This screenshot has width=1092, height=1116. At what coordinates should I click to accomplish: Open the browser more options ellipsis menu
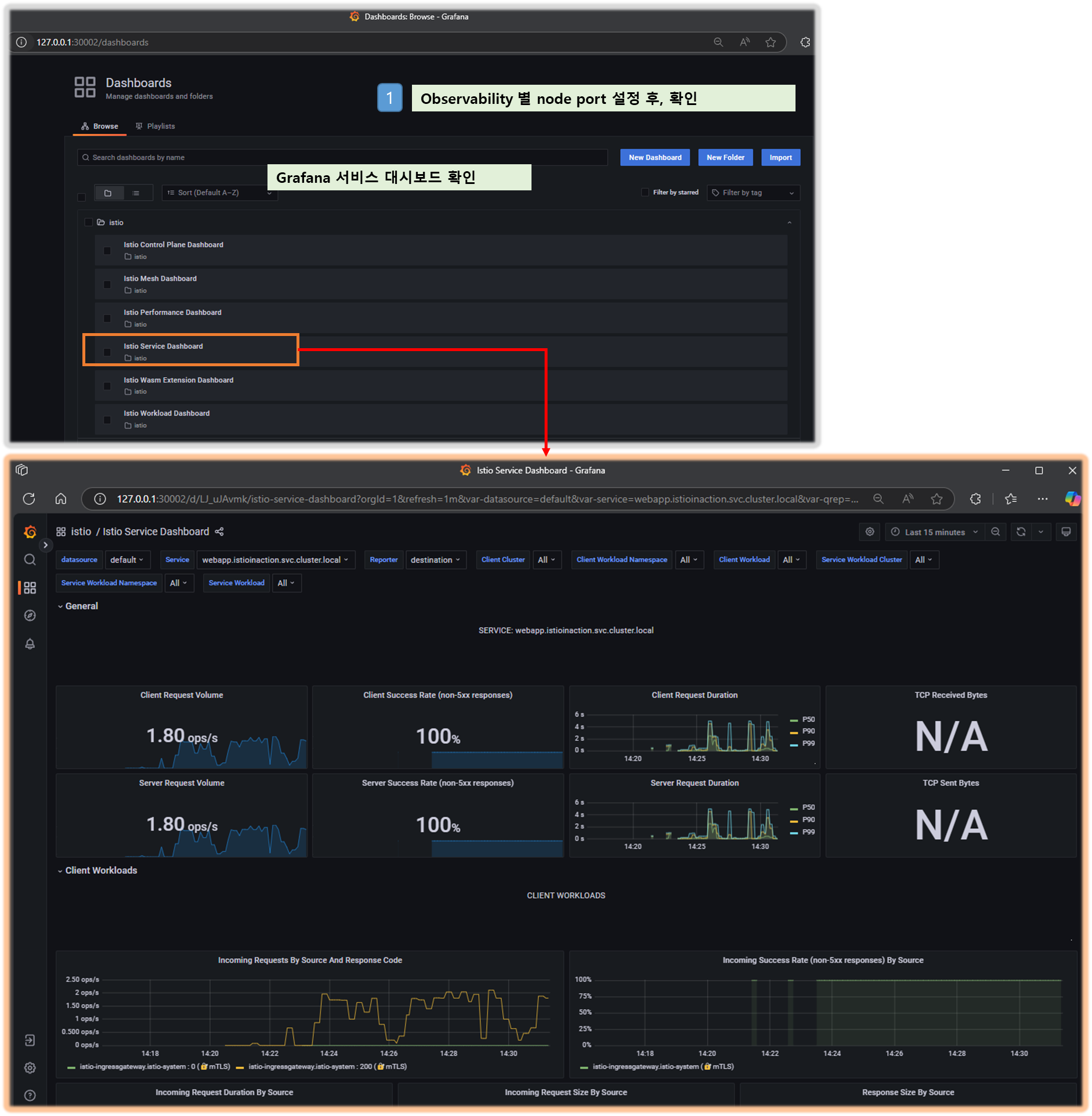1043,499
